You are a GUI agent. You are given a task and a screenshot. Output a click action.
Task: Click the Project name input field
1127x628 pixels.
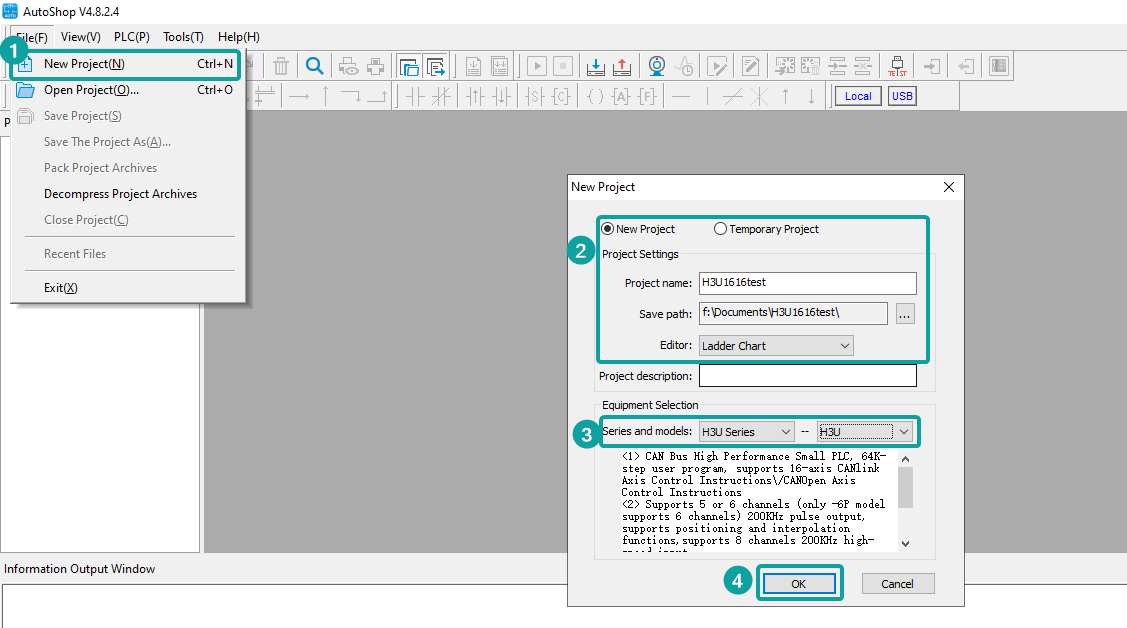[808, 283]
